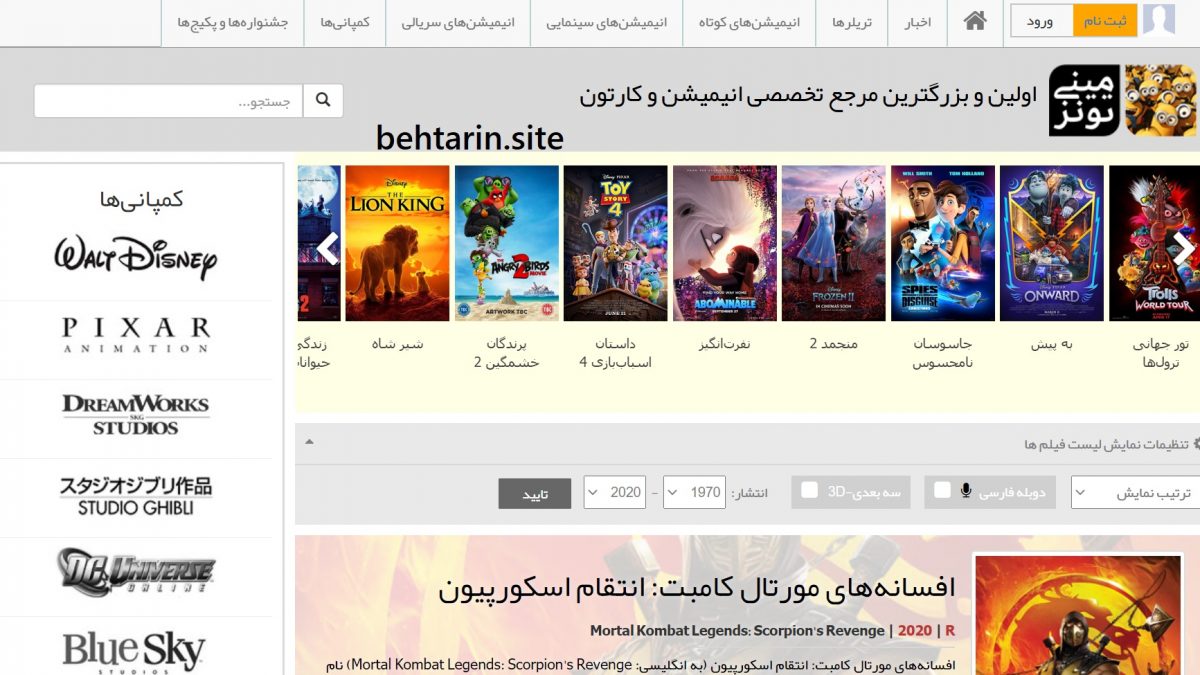The width and height of the screenshot is (1200, 675).
Task: Open the 1970 start year dropdown
Action: (693, 492)
